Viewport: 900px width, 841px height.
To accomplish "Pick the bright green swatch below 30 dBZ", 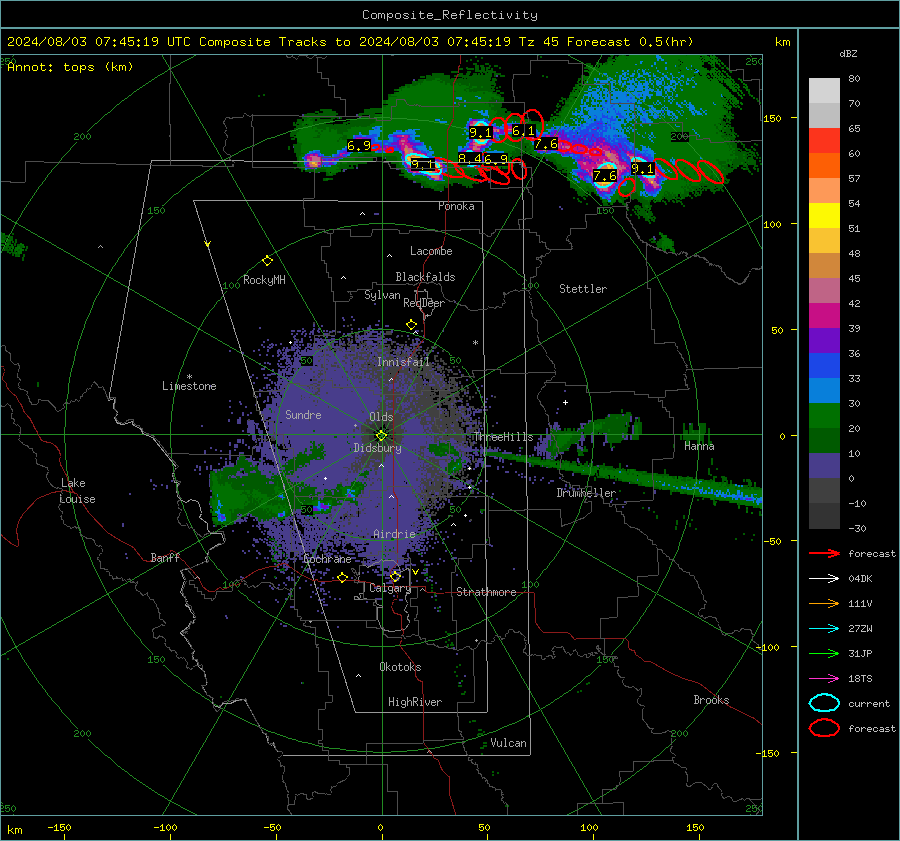I will pos(824,416).
